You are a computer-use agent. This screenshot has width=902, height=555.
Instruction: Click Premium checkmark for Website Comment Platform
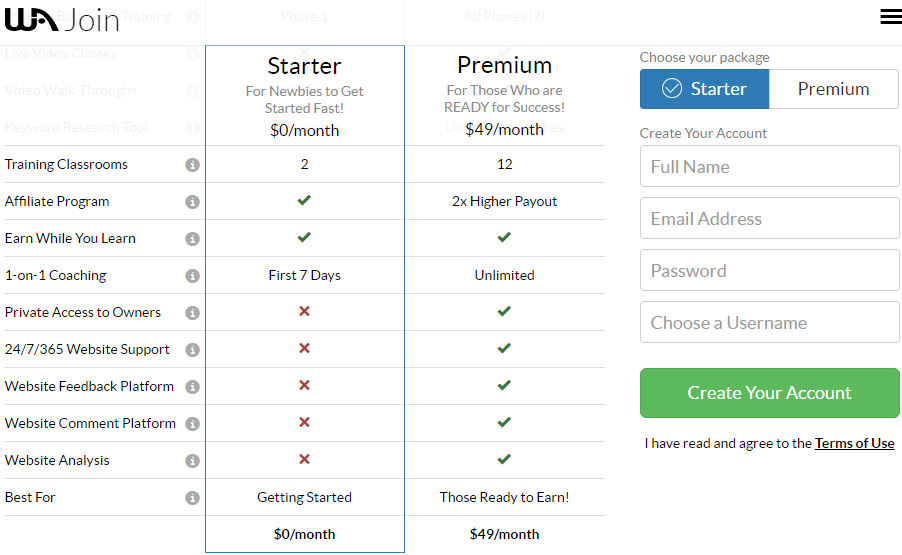coord(504,422)
